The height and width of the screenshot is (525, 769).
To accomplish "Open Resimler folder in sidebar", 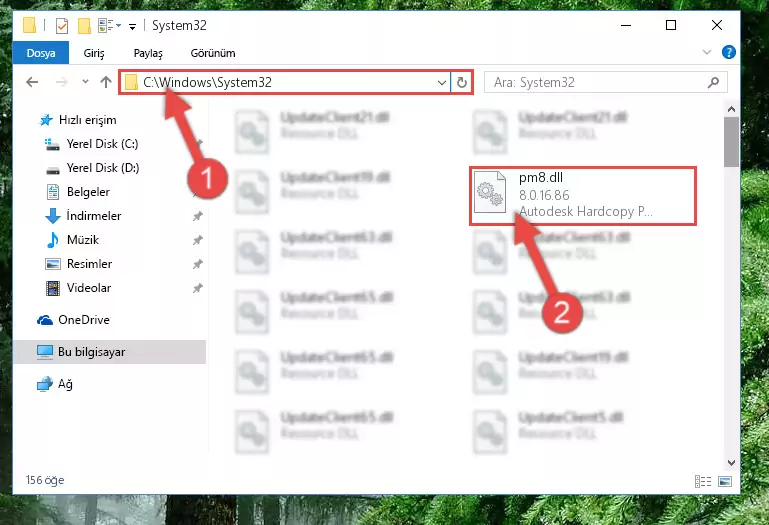I will (89, 264).
